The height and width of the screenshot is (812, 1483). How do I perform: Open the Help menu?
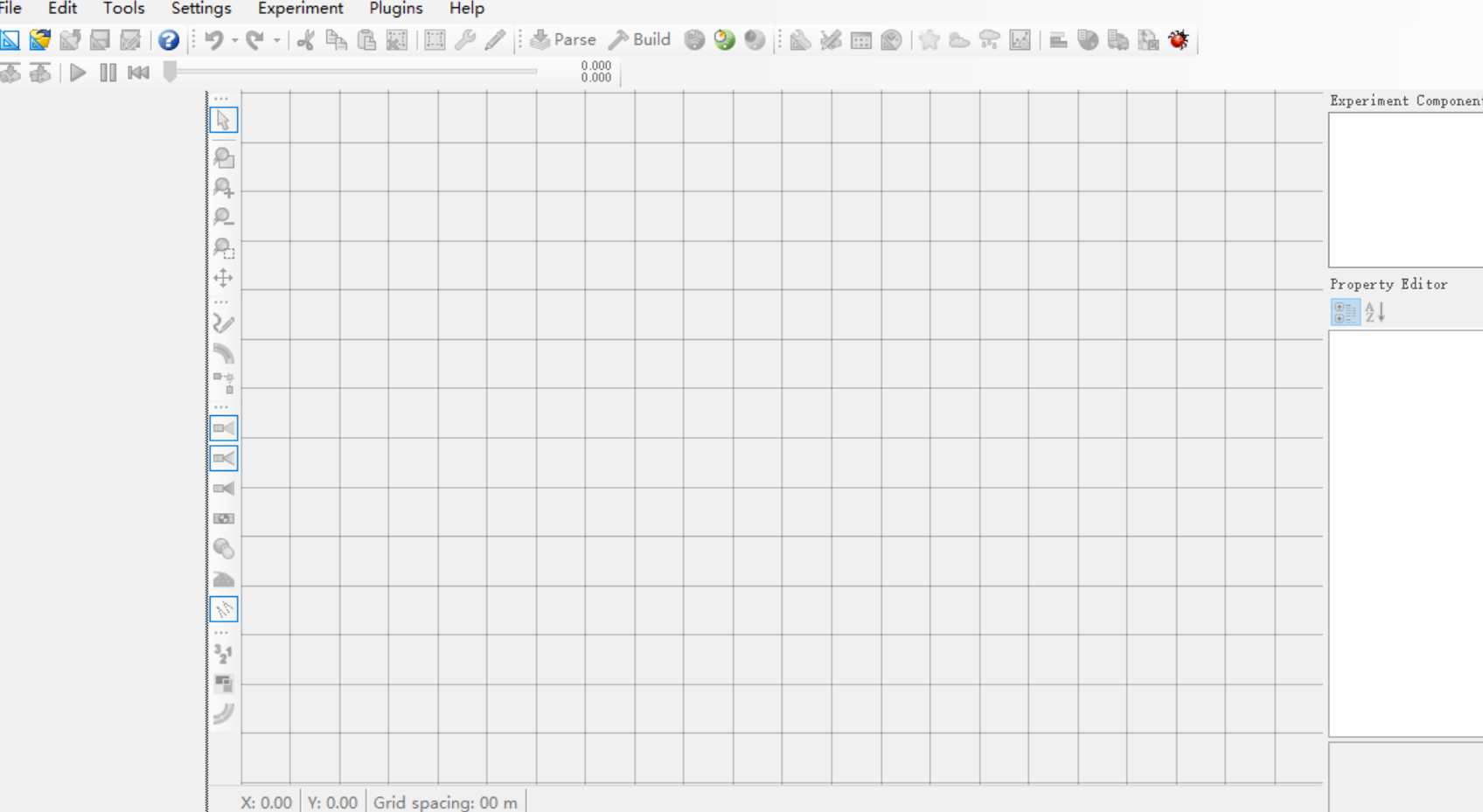(467, 9)
